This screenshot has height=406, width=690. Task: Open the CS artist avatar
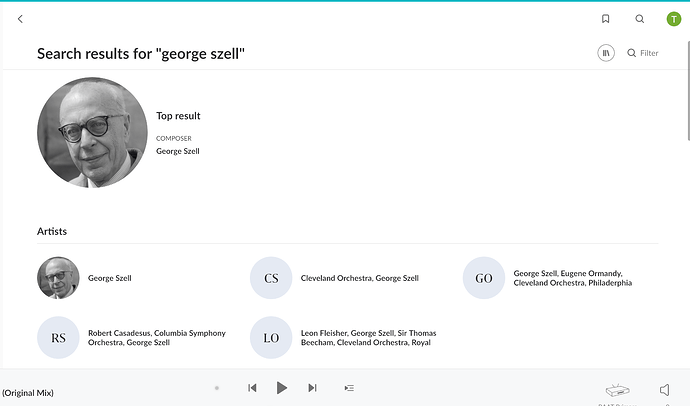[x=271, y=278]
